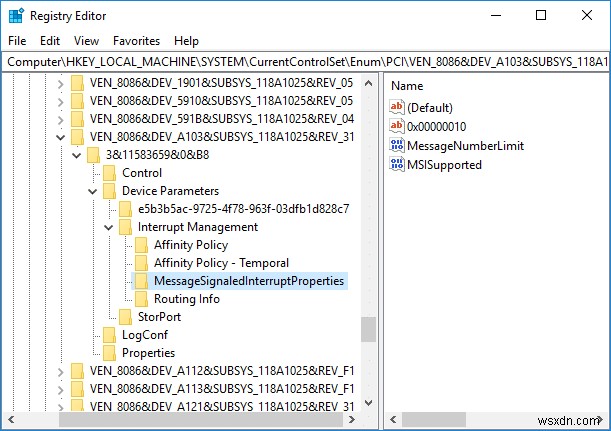
Task: Select the VEN_8086&DEV_5910 folder icon
Action: click(77, 101)
